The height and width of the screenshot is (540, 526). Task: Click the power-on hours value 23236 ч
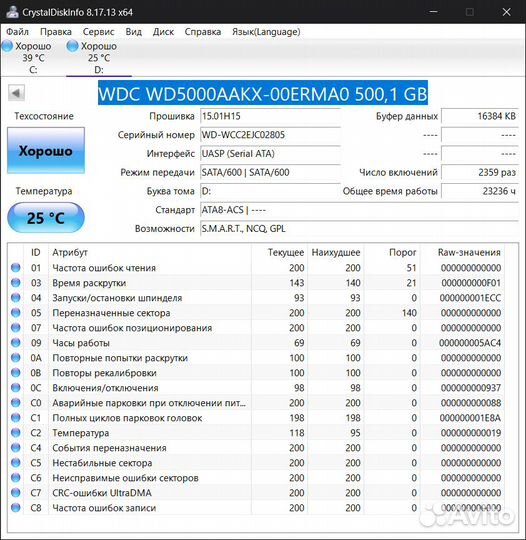click(x=480, y=191)
